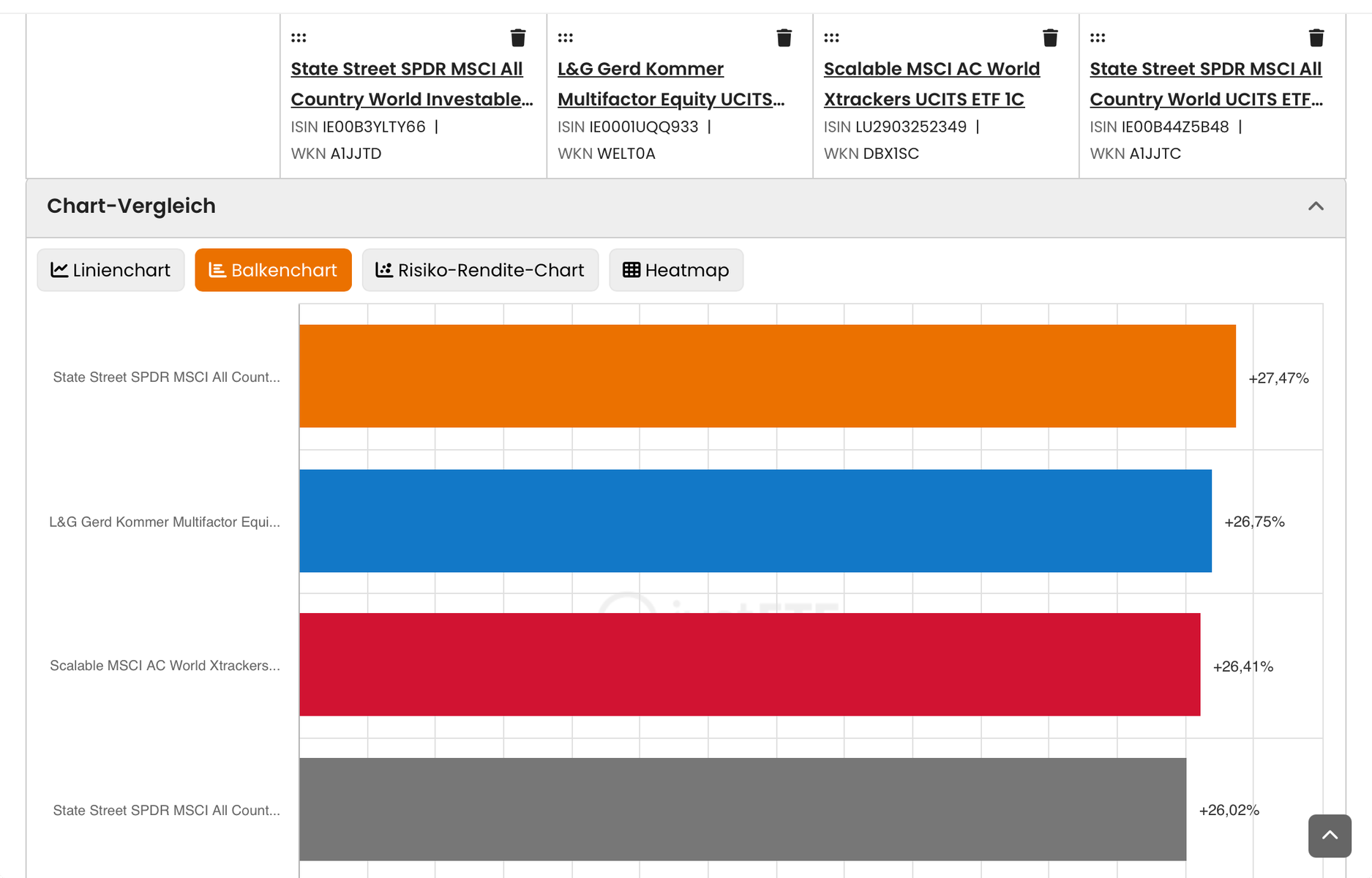The image size is (1372, 878).
Task: Click axis label Scalable MSCI AC World Xtrackers...
Action: pos(165,666)
